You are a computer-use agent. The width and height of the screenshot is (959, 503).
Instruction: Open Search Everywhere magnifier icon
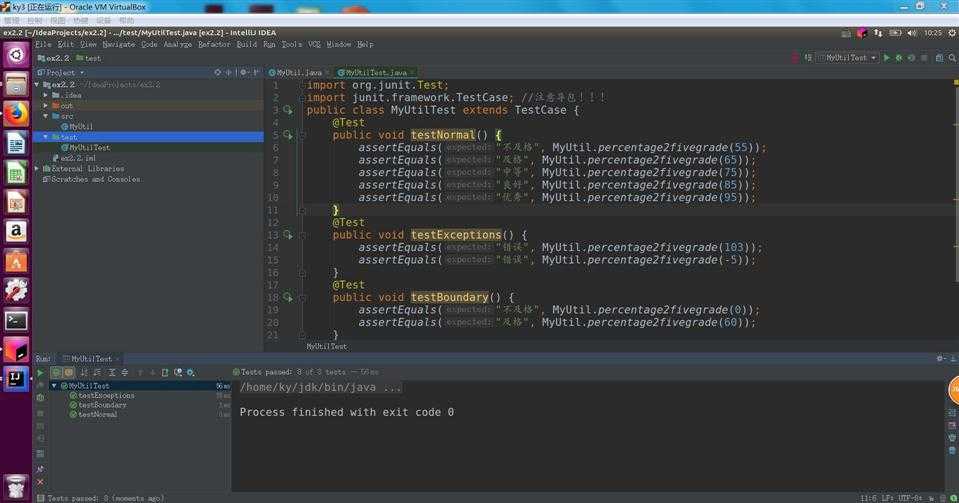click(952, 58)
